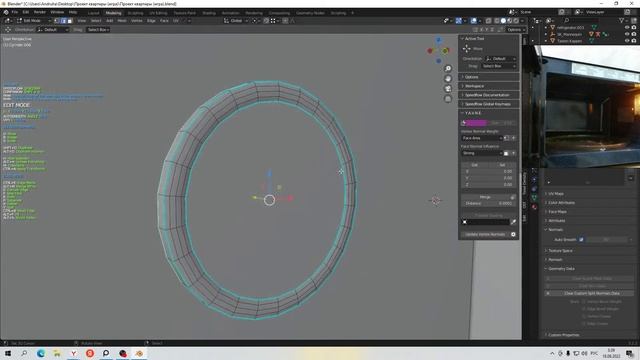Image resolution: width=640 pixels, height=360 pixels.
Task: Click eyedropper icon beside black color field
Action: pos(513,222)
